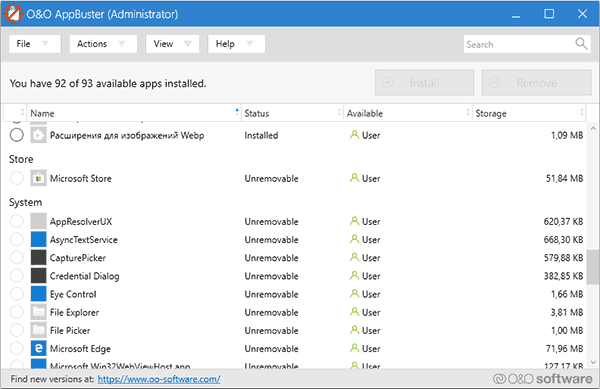Select the Microsoft Store checkbox
Screen dimensions: 600x389
click(x=16, y=178)
